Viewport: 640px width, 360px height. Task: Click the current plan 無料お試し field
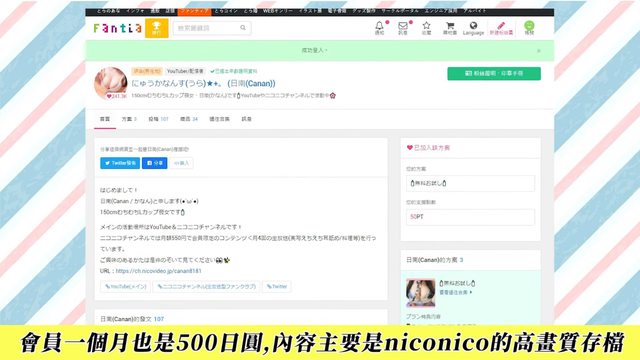[x=470, y=183]
